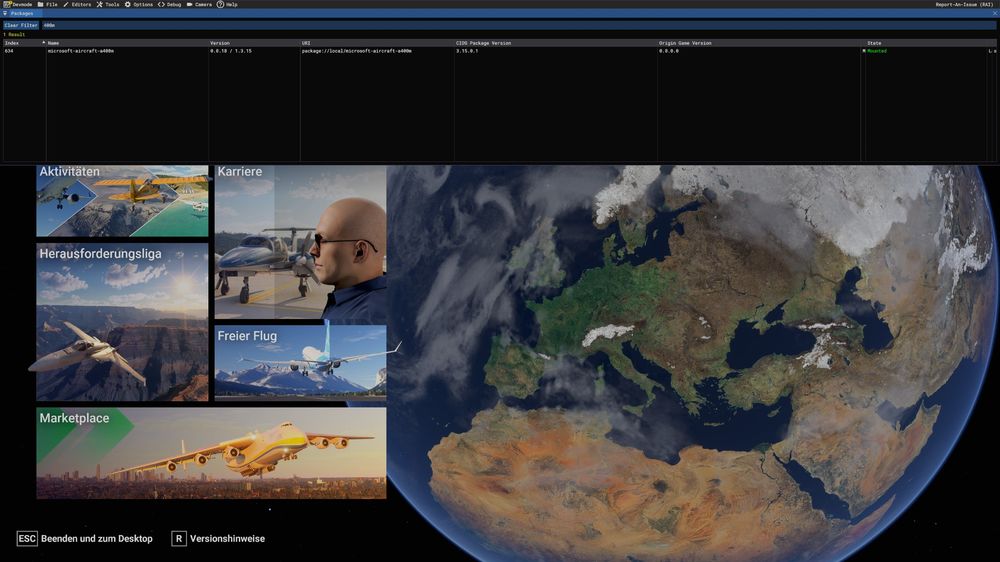The height and width of the screenshot is (562, 1000).
Task: Click the Camera icon in menu bar
Action: [x=189, y=4]
